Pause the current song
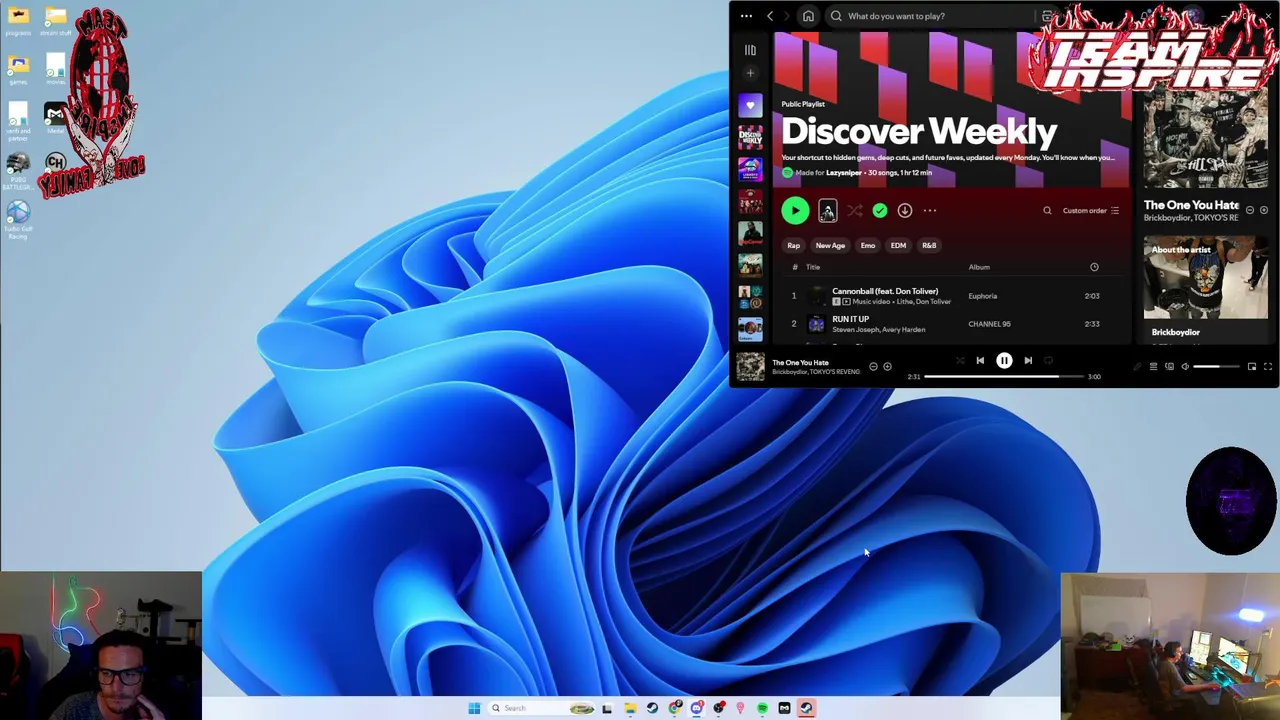This screenshot has height=720, width=1280. click(x=1004, y=361)
